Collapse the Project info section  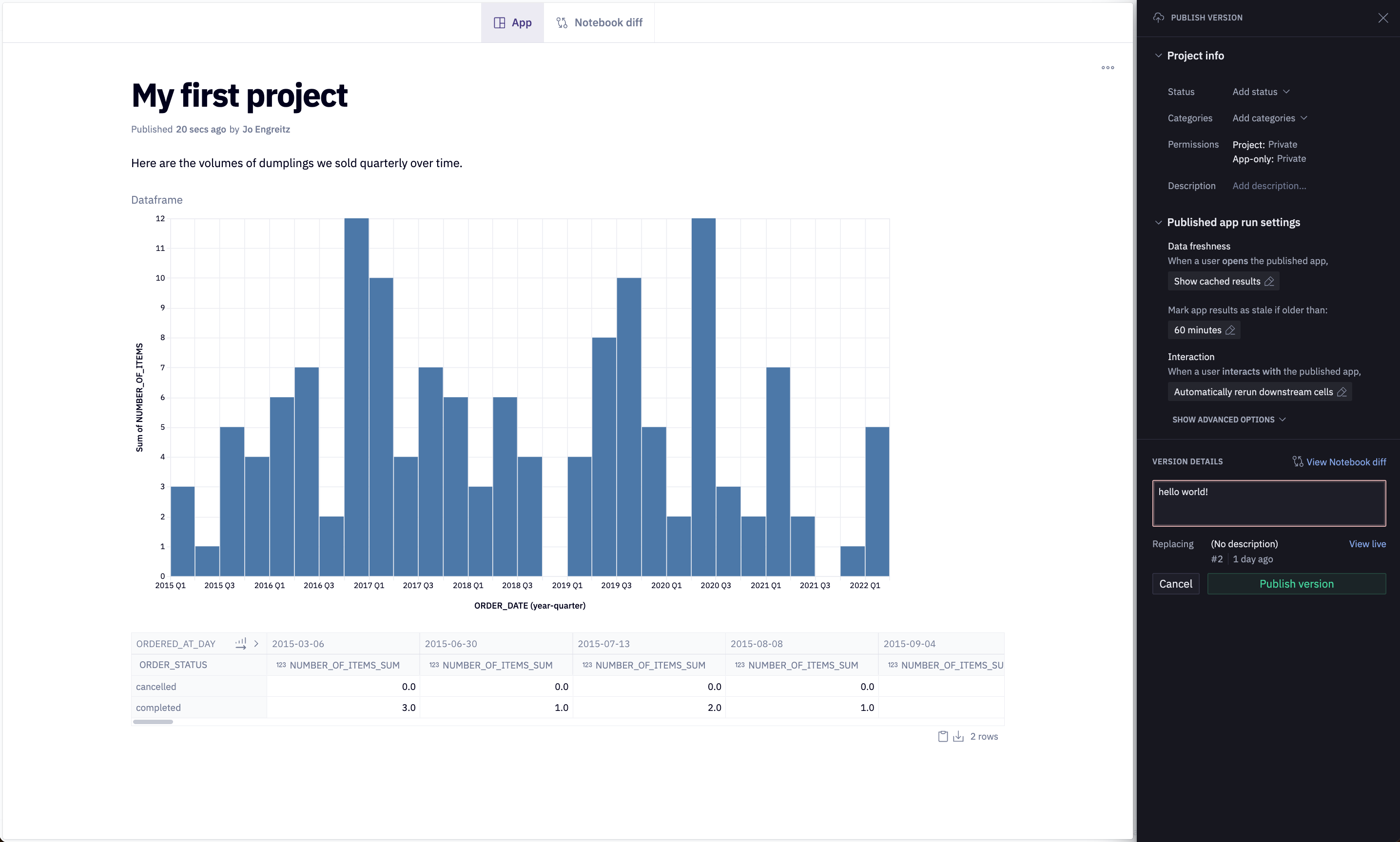pos(1158,56)
